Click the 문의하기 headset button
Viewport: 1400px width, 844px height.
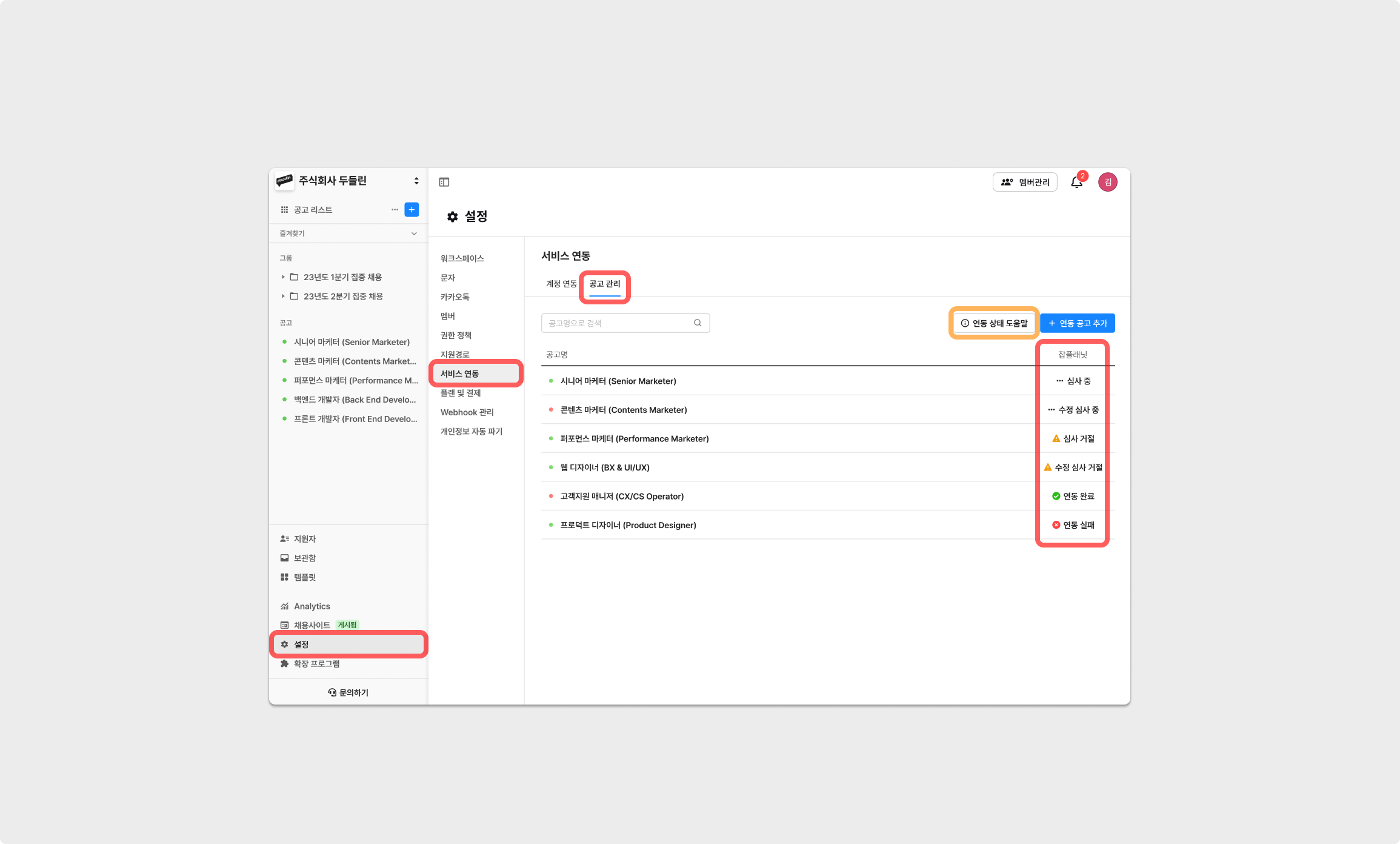click(x=348, y=692)
